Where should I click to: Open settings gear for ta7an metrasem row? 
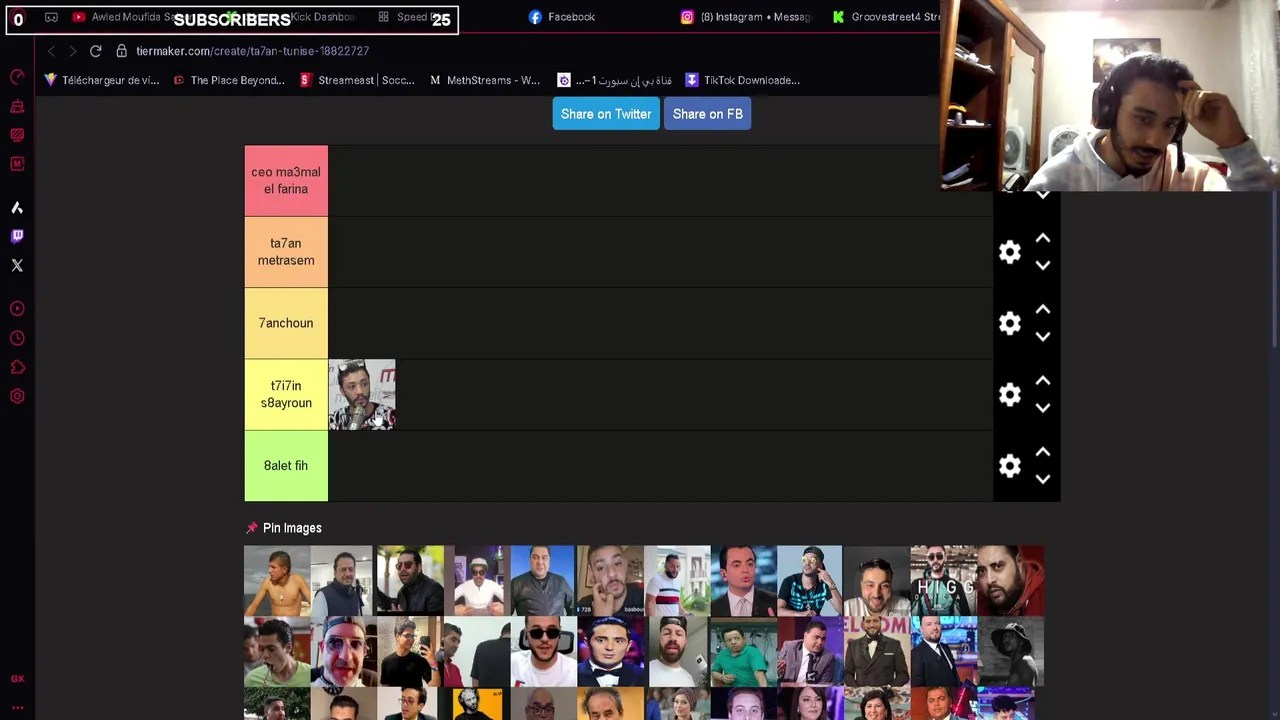[1010, 252]
